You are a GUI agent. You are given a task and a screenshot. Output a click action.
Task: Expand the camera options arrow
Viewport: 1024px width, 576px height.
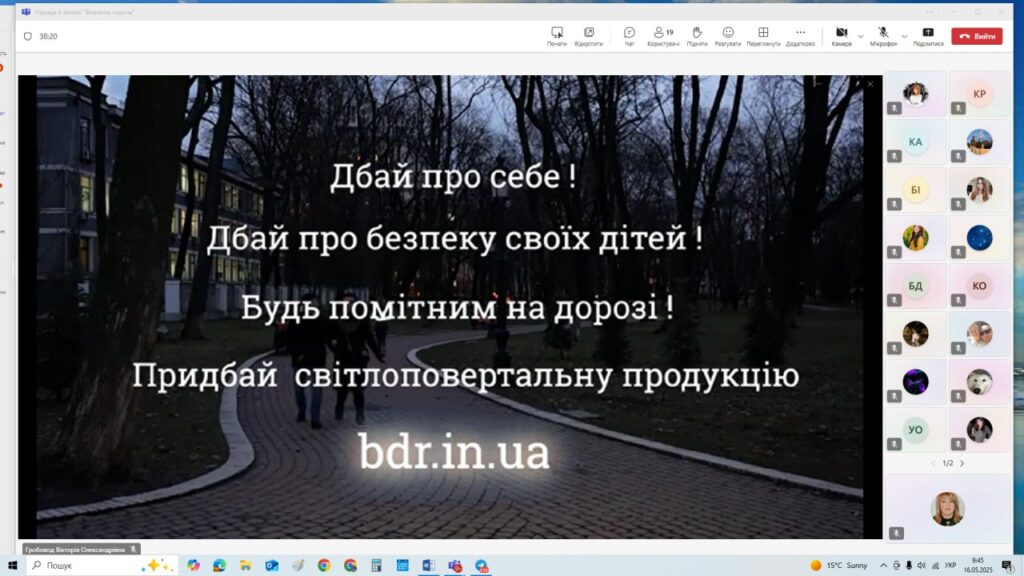pyautogui.click(x=861, y=36)
